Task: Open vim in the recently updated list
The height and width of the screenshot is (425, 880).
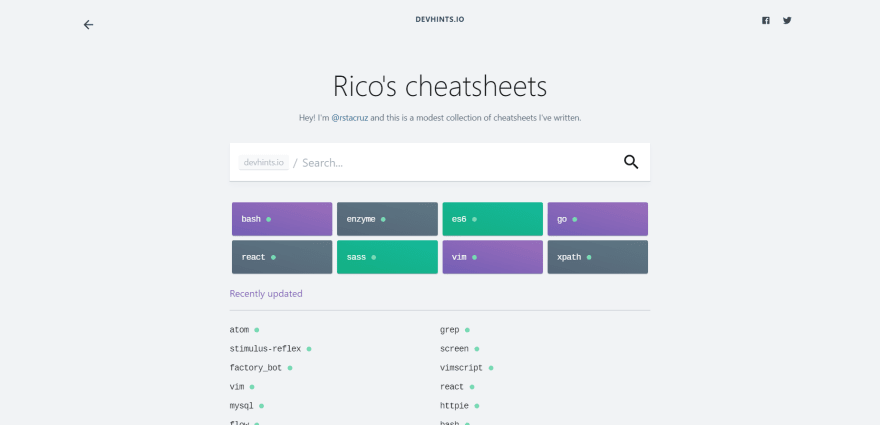Action: 242,387
